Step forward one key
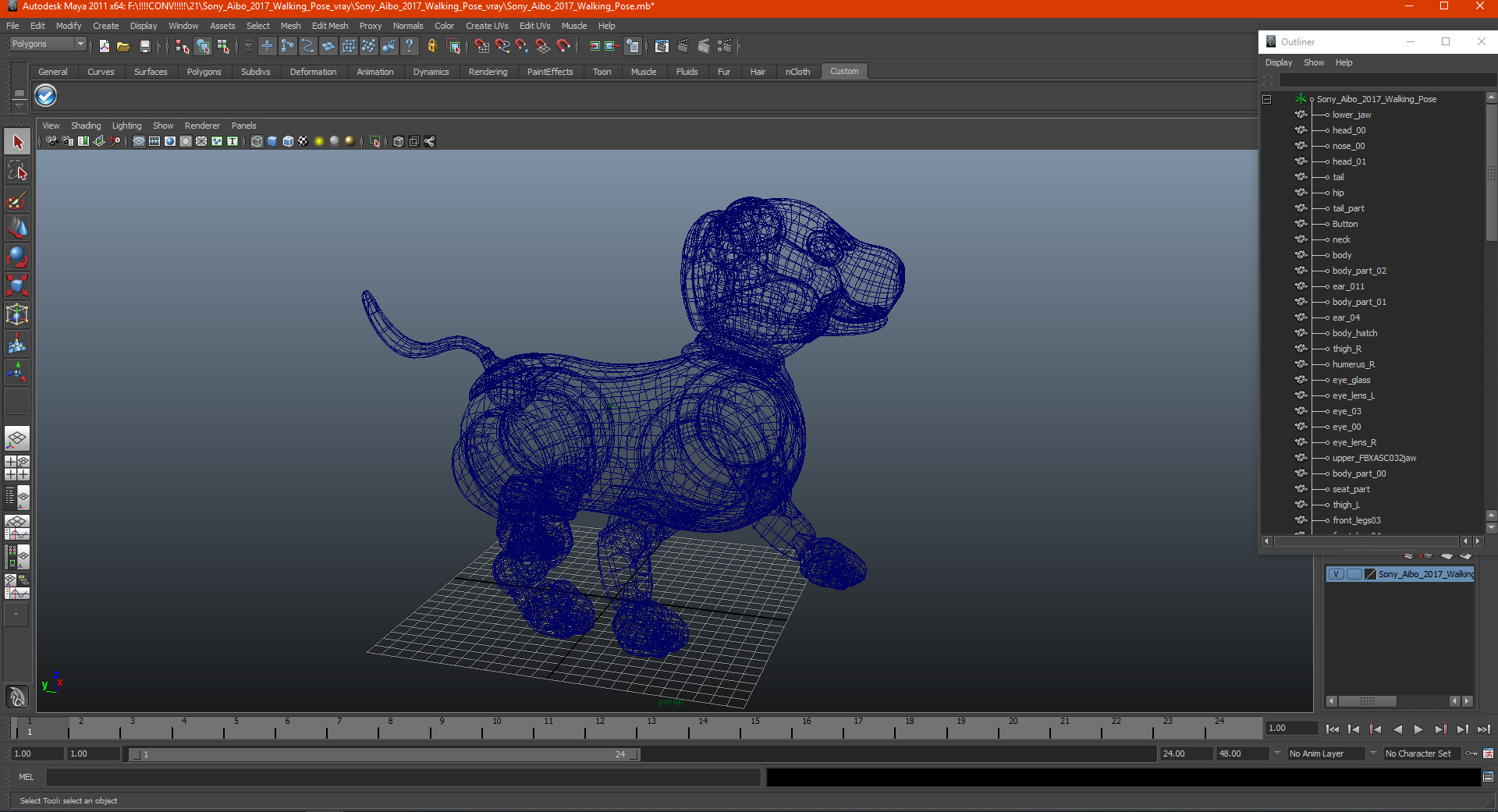1498x812 pixels. [x=1440, y=729]
